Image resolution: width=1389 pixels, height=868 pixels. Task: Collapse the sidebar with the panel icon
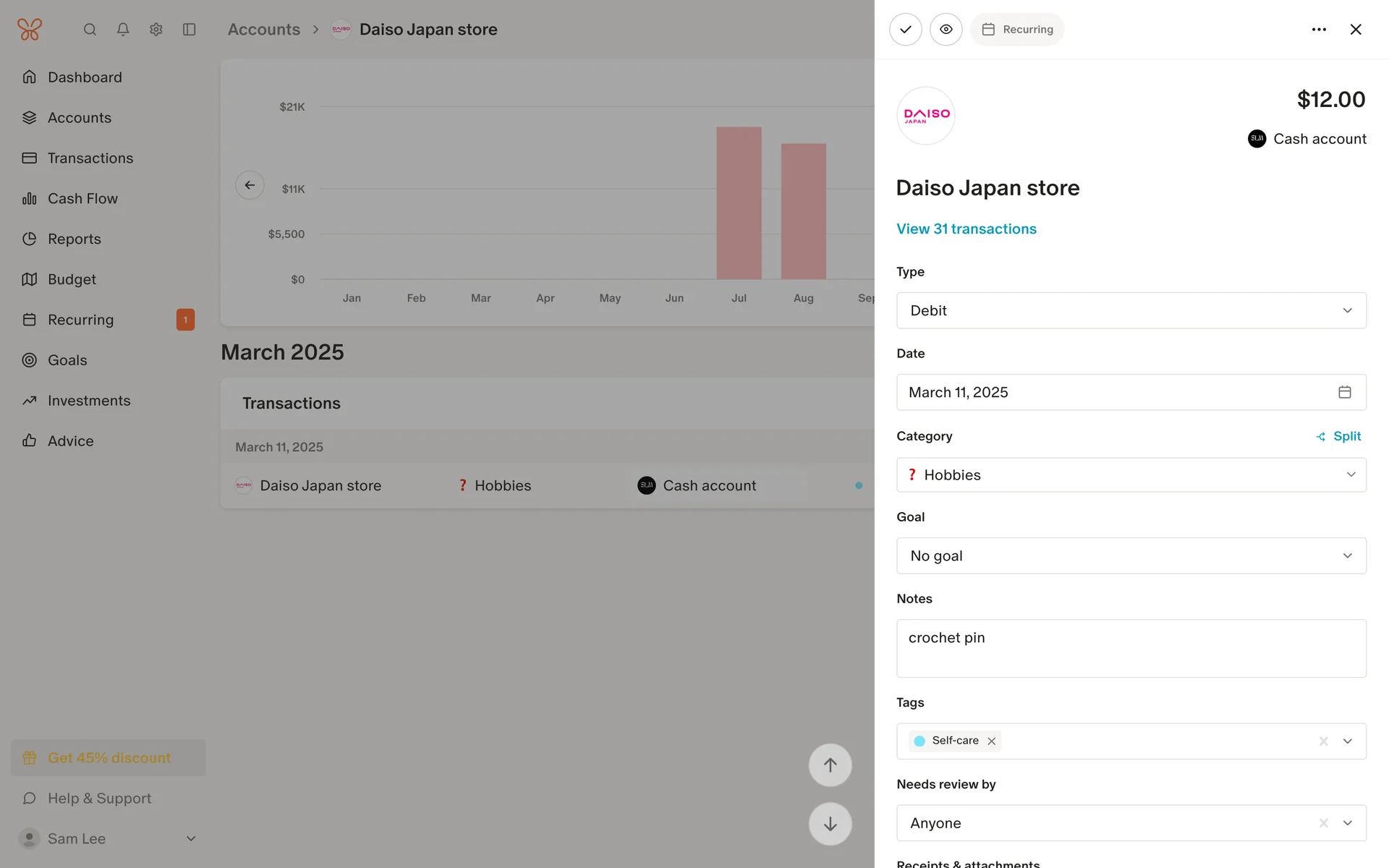coord(190,30)
